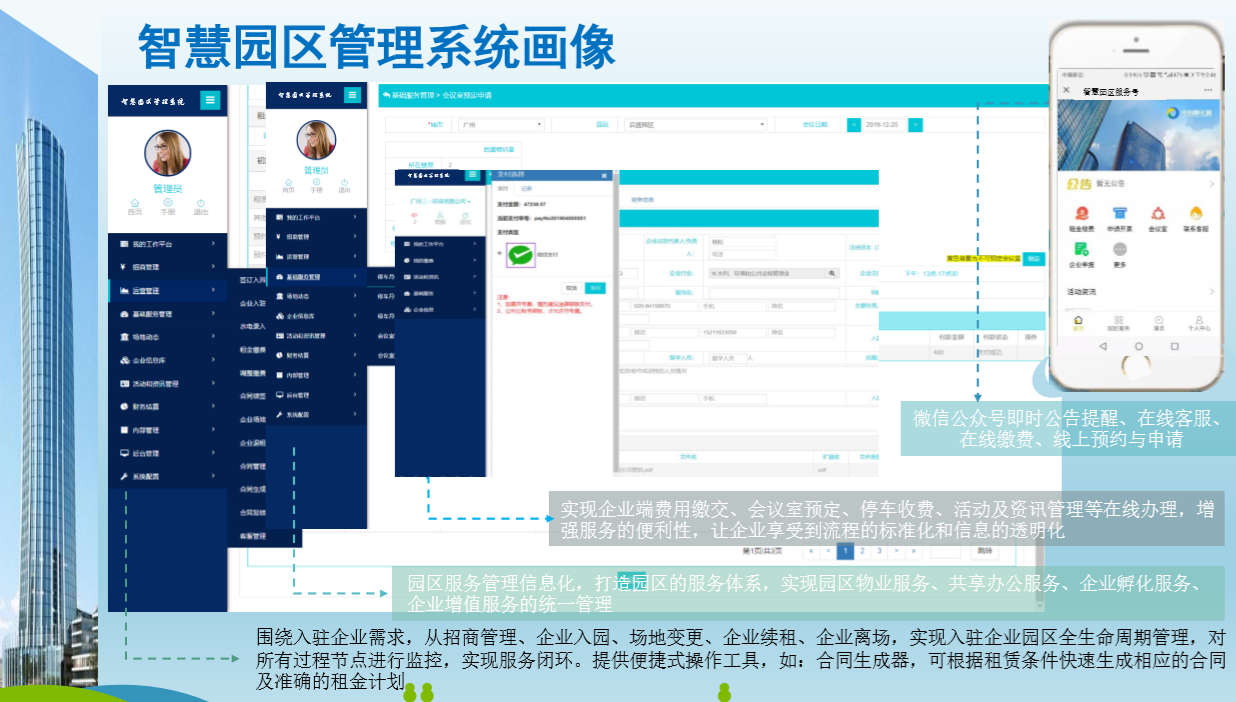Click the WeChat Pay logo icon
Screen dimensions: 1236x702
[521, 255]
